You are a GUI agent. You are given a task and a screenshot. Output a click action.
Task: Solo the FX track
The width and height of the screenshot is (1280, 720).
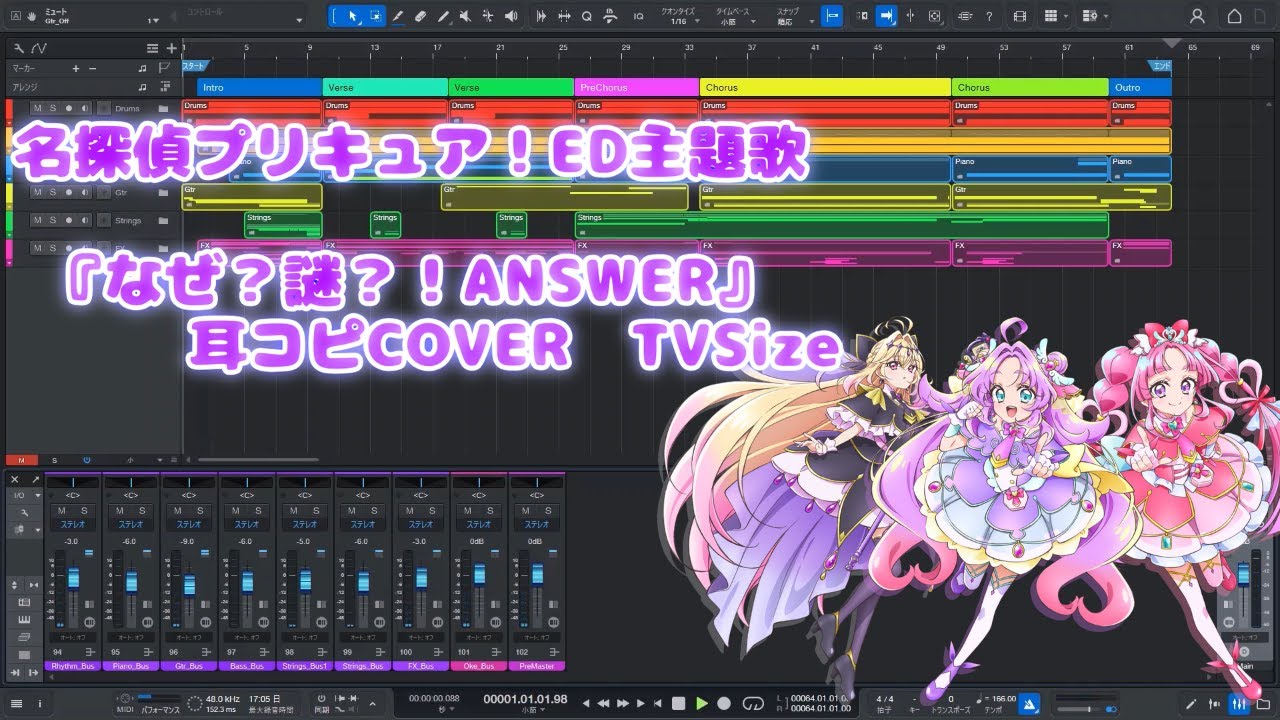click(x=53, y=248)
